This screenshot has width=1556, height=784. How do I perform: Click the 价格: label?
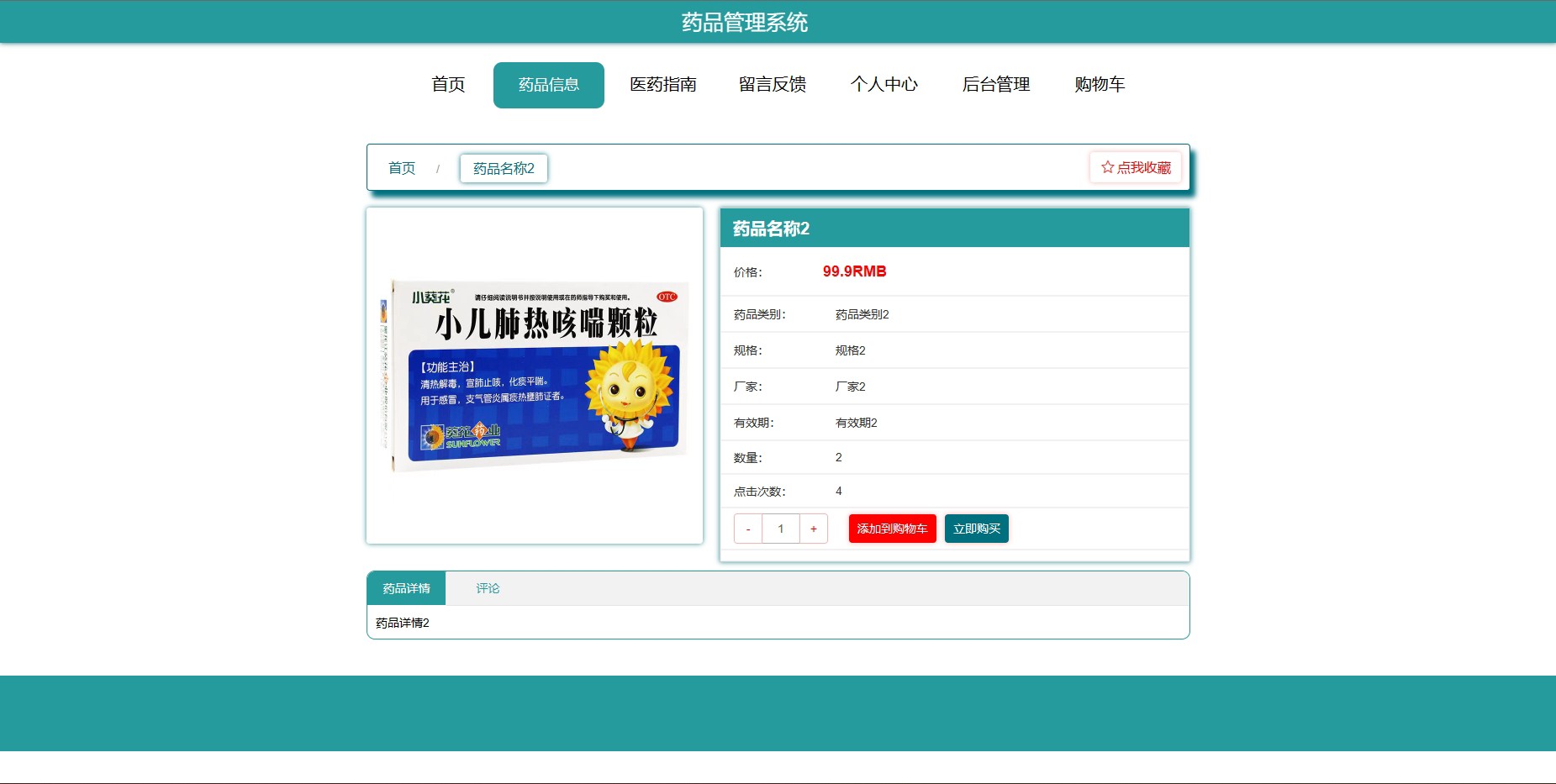[747, 272]
